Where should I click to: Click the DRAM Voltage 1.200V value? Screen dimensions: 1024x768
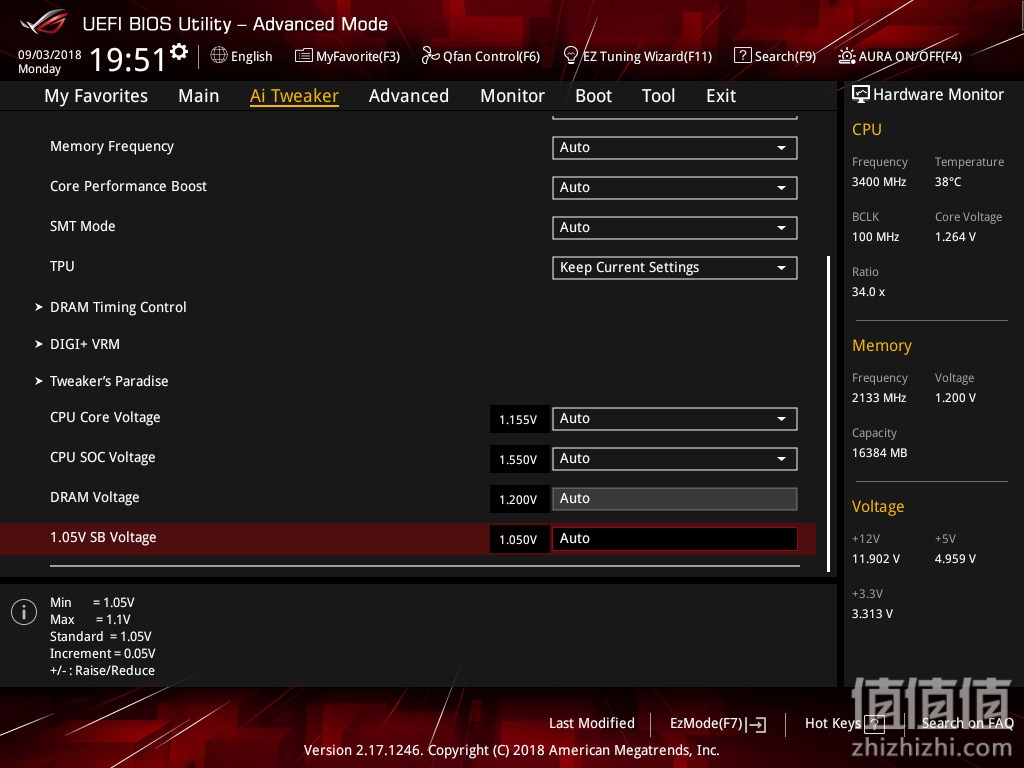click(x=519, y=500)
